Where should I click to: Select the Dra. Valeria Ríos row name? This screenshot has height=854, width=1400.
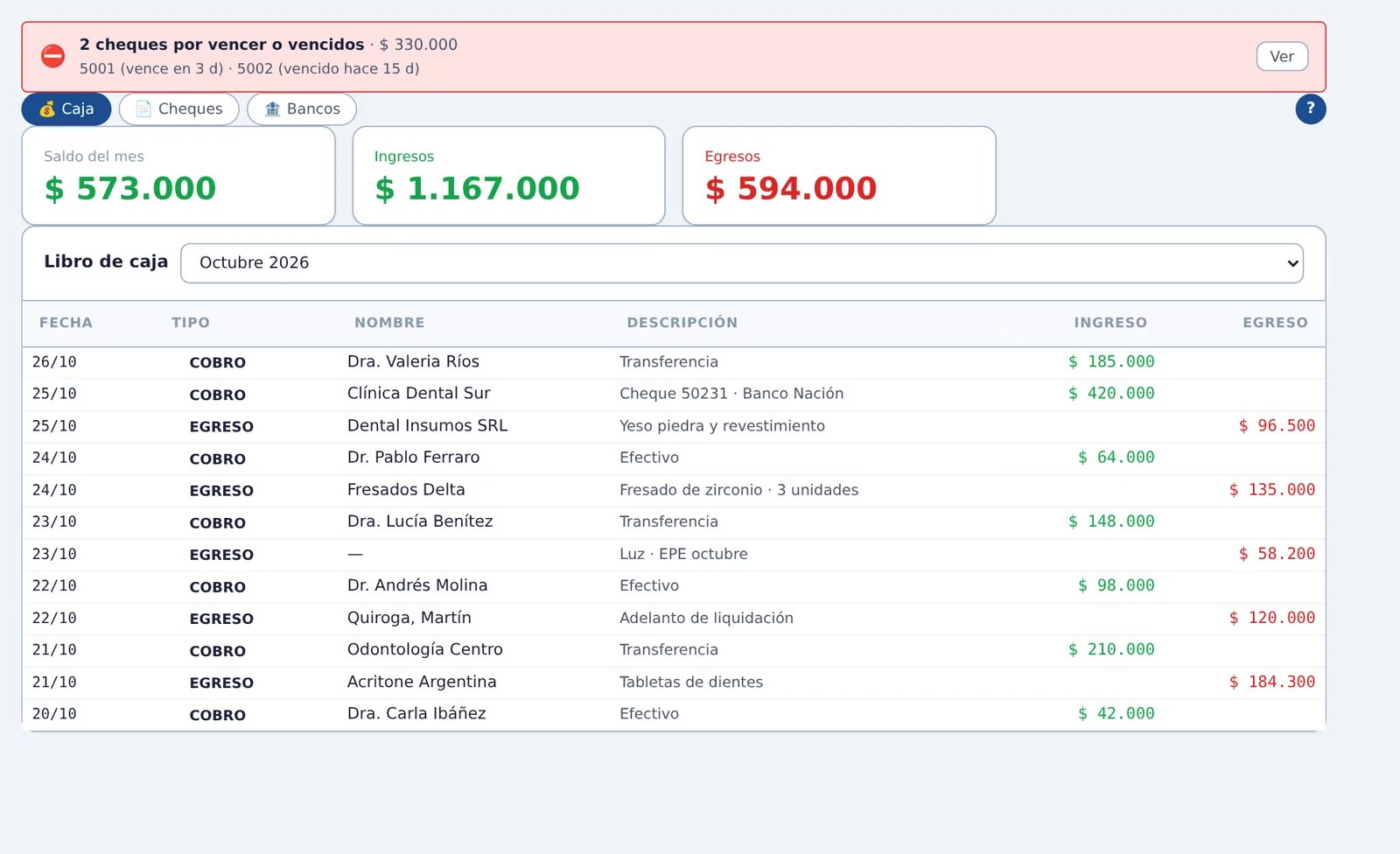click(x=413, y=361)
